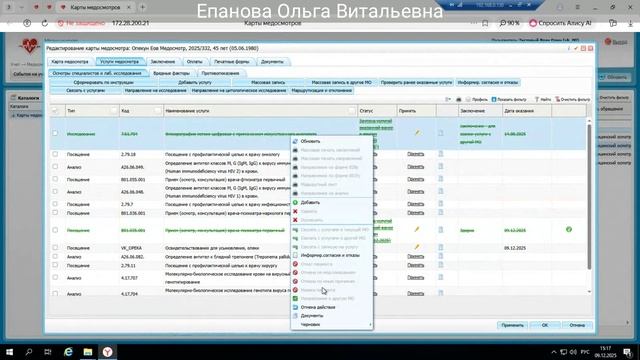Click green checkmark icon in psychiatrist row
Screen dimensions: 640x360
pyautogui.click(x=569, y=230)
